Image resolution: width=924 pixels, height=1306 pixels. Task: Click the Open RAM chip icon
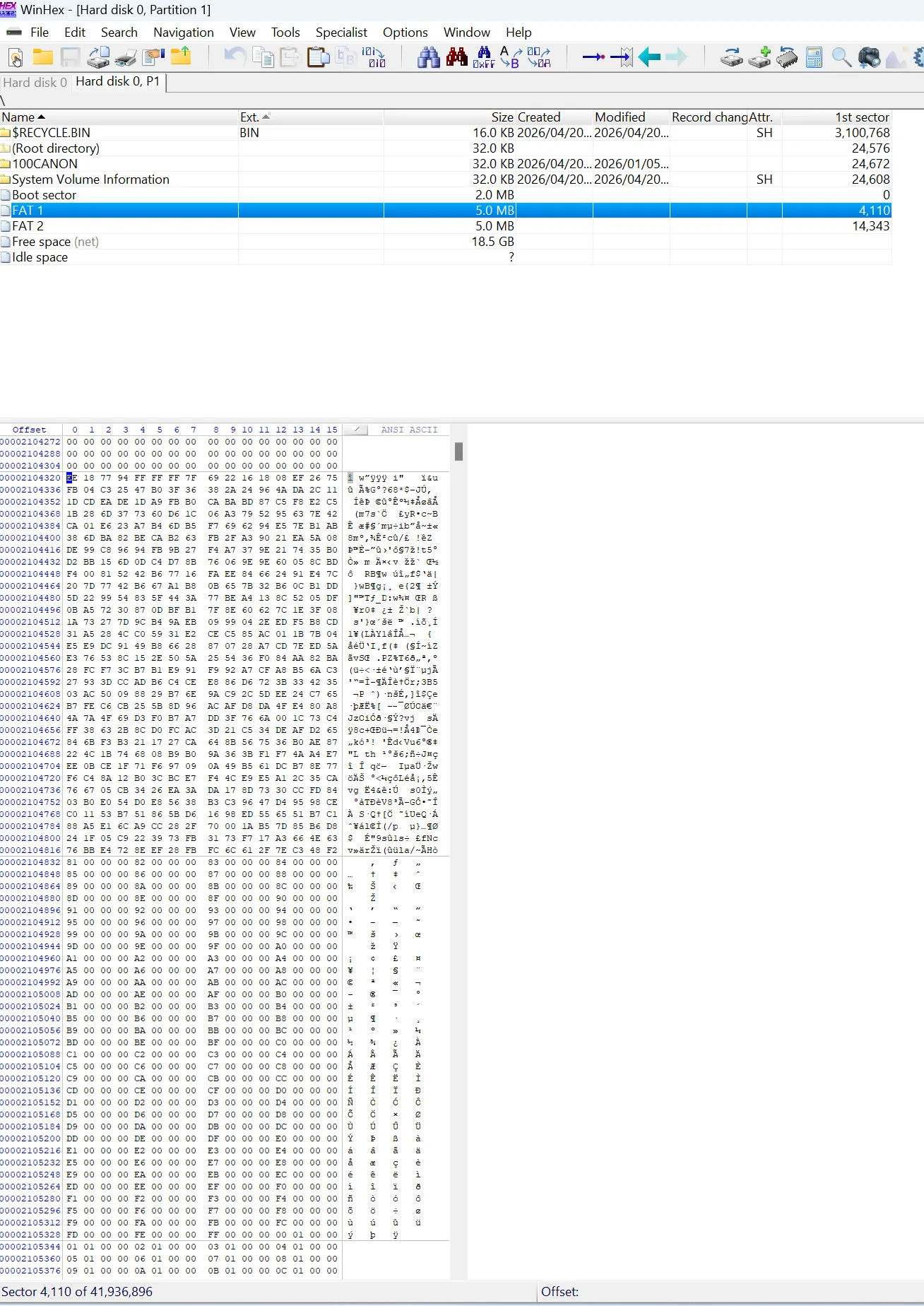tap(787, 57)
